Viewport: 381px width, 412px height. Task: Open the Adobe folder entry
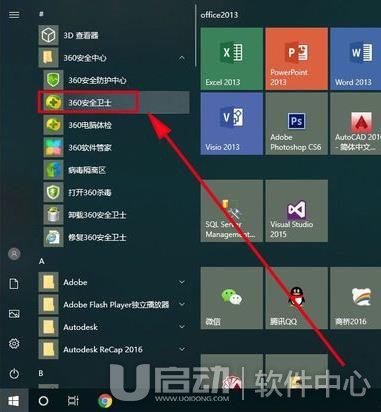pyautogui.click(x=113, y=282)
